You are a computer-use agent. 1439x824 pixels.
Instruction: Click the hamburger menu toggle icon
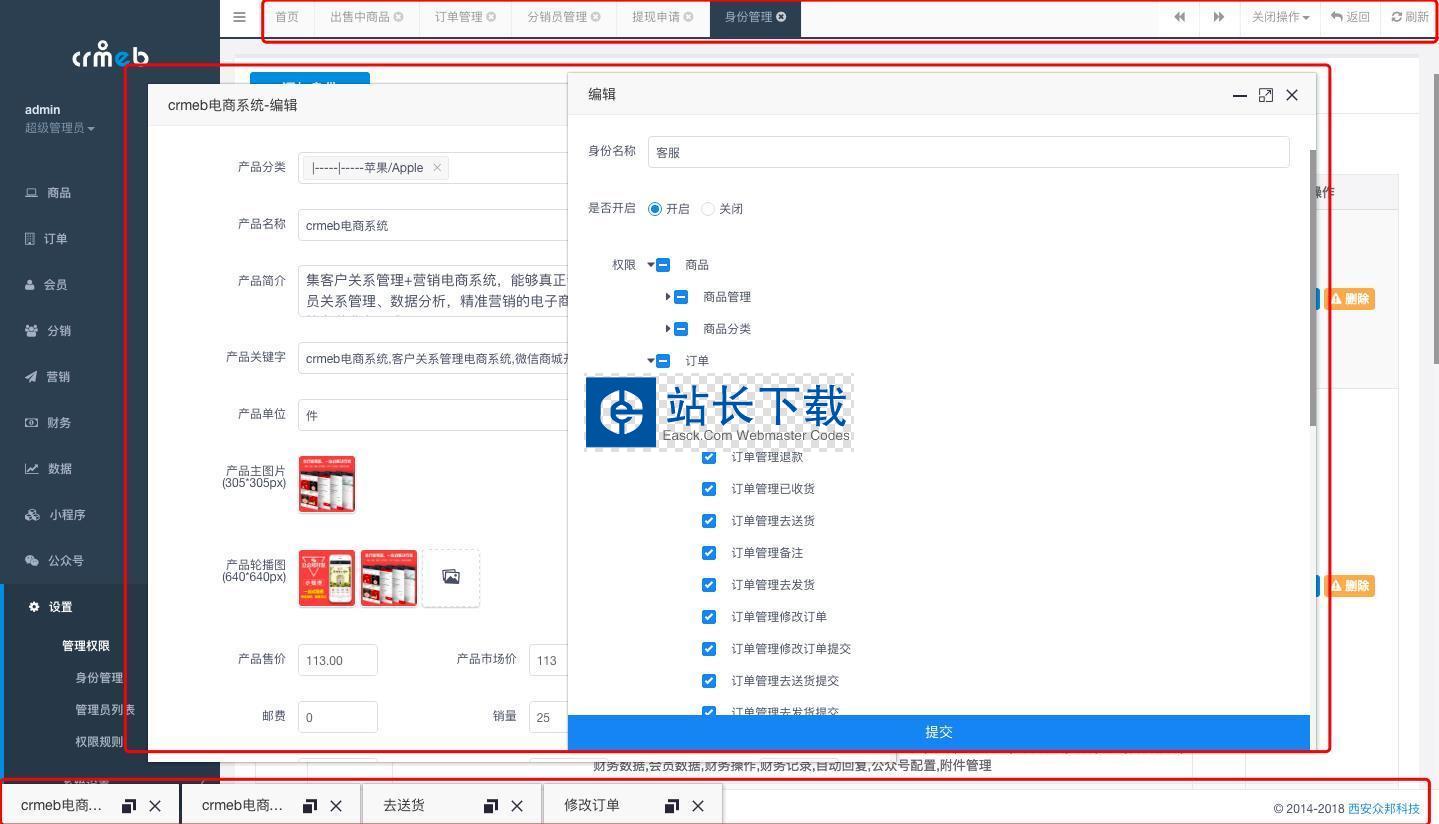coord(239,17)
